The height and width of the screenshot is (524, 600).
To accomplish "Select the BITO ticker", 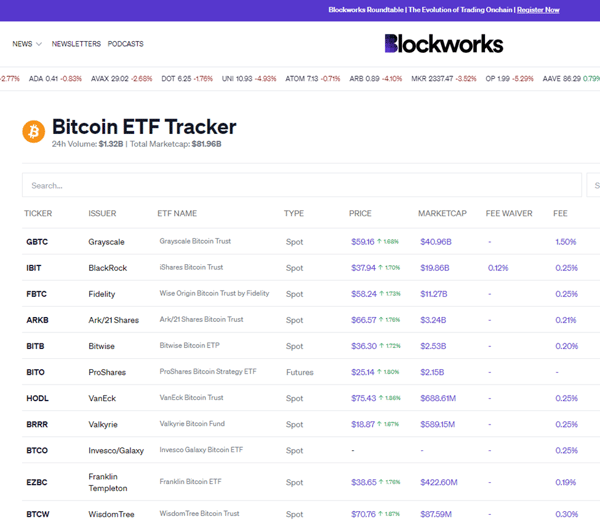I will point(35,372).
